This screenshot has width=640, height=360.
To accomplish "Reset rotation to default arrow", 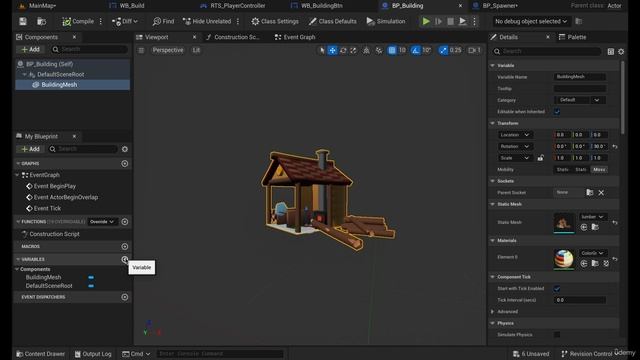I will click(615, 146).
